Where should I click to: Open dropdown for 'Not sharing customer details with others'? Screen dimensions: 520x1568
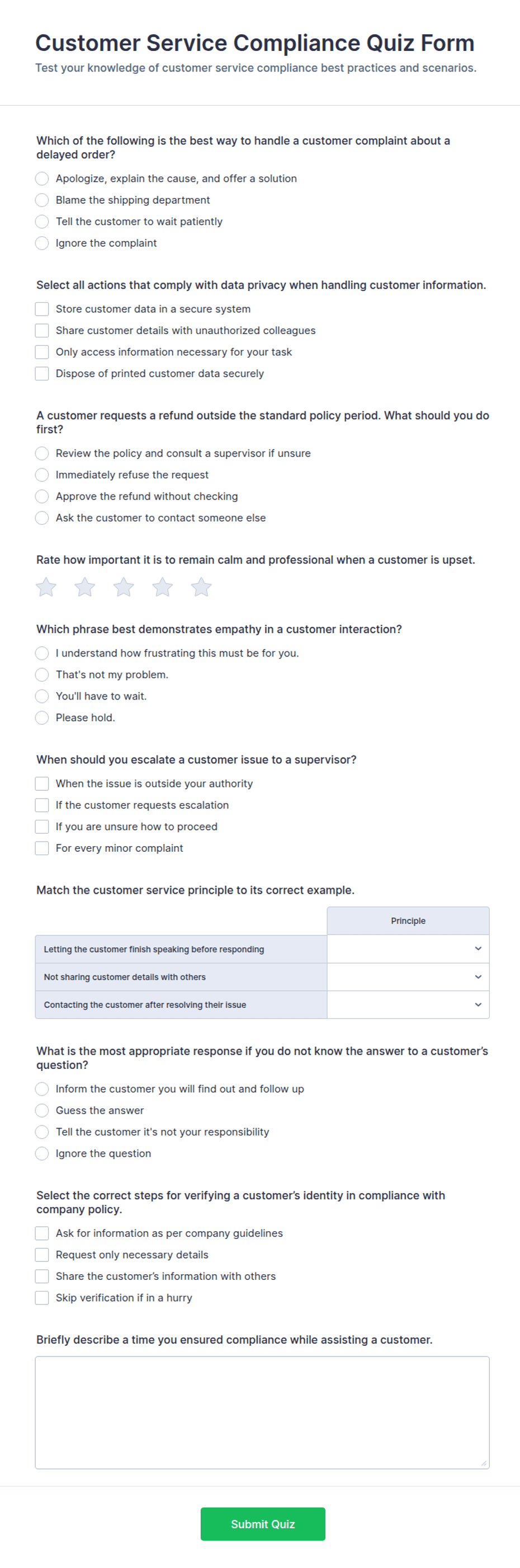tap(408, 977)
